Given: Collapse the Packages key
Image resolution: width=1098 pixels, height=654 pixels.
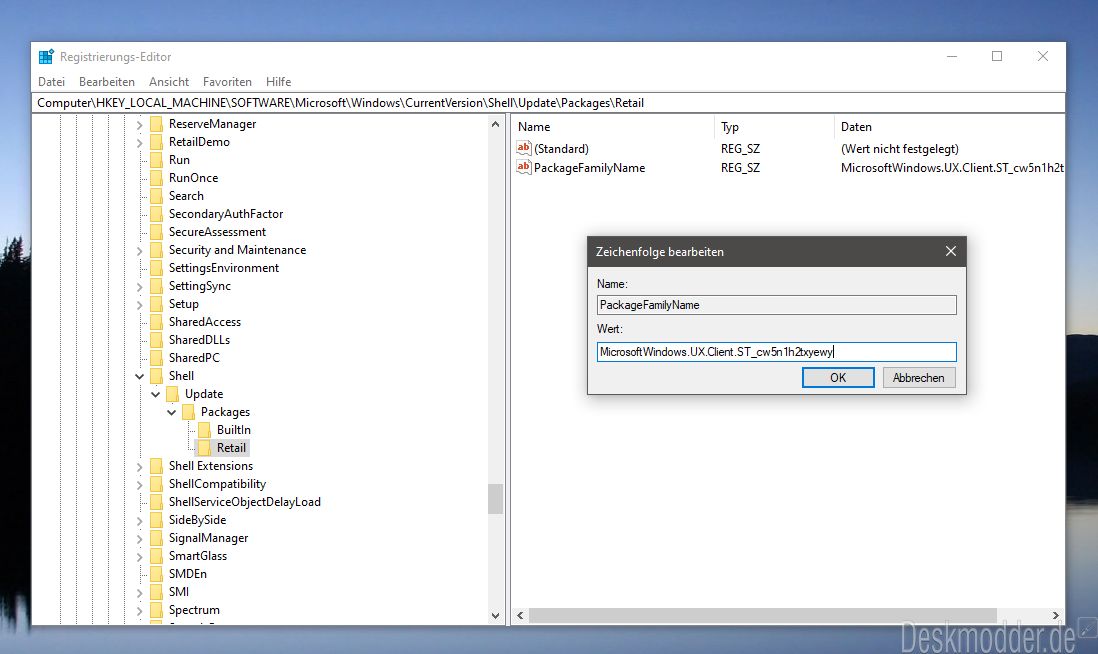Looking at the screenshot, I should click(x=172, y=412).
